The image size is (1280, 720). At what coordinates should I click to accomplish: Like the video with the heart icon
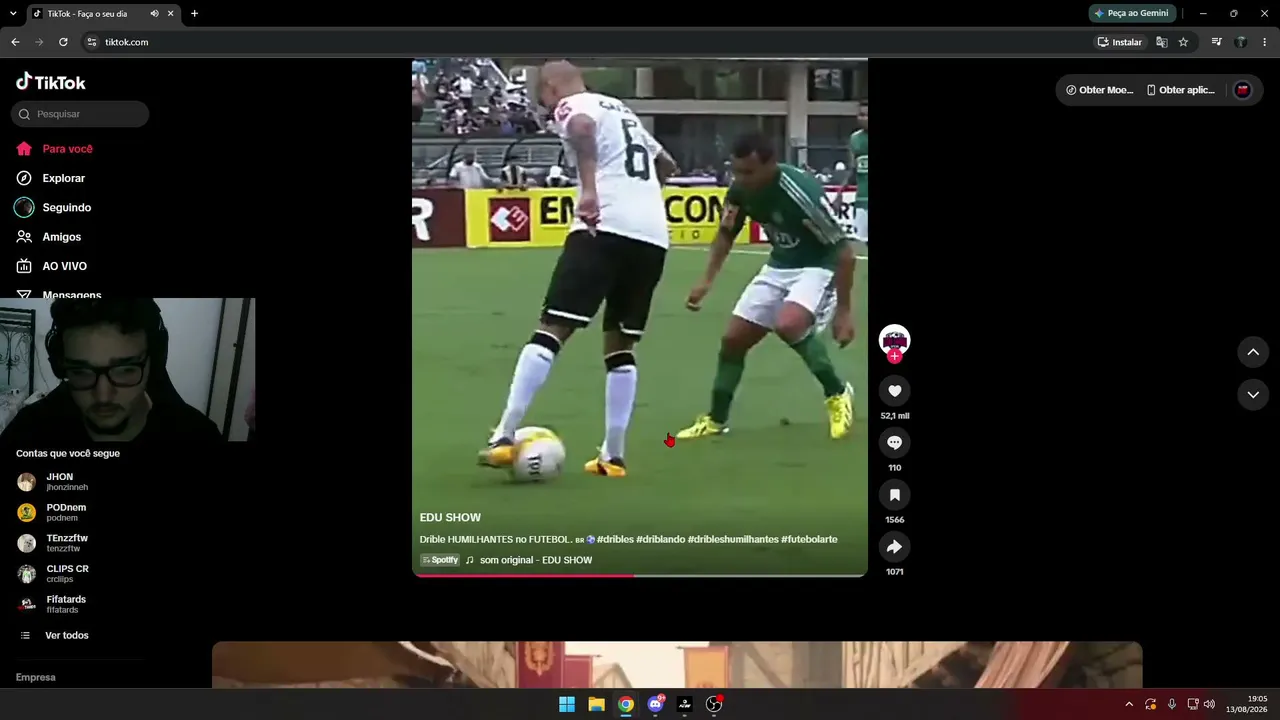894,391
